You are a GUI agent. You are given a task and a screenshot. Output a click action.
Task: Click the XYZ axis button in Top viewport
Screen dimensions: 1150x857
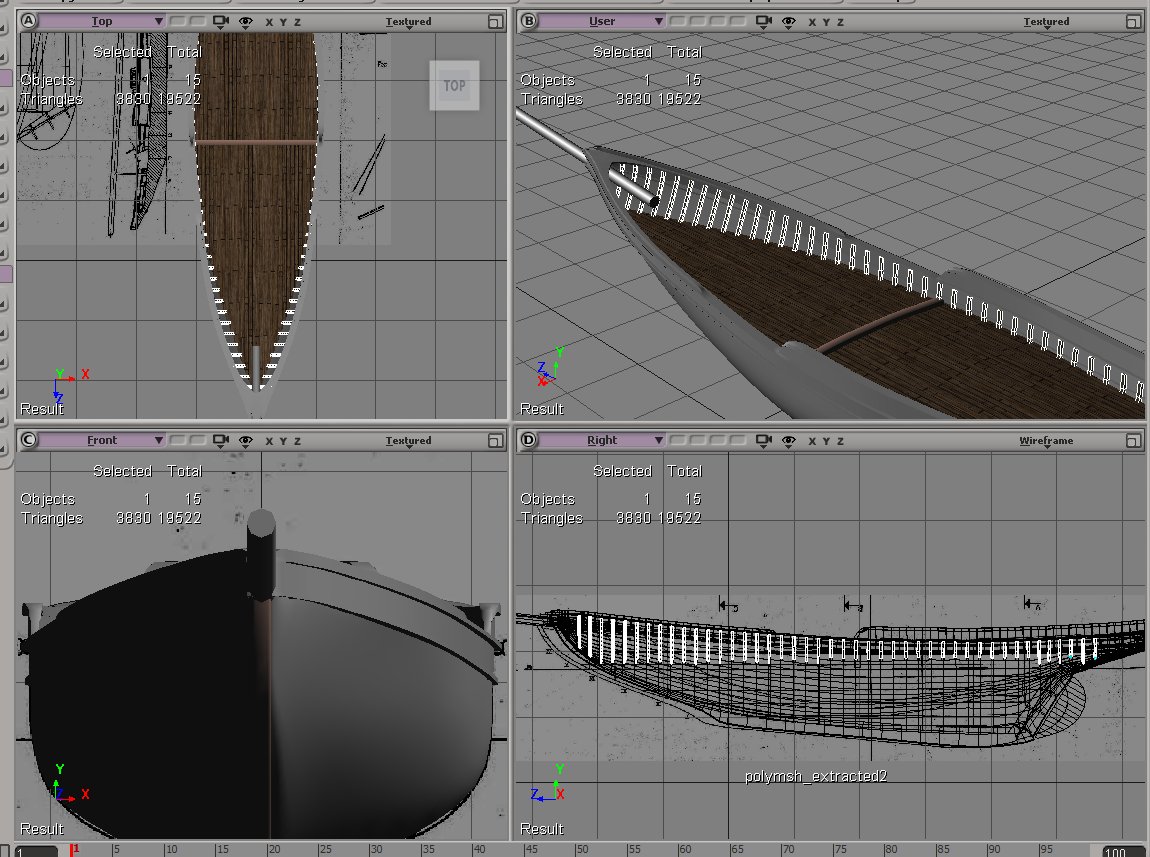[283, 21]
